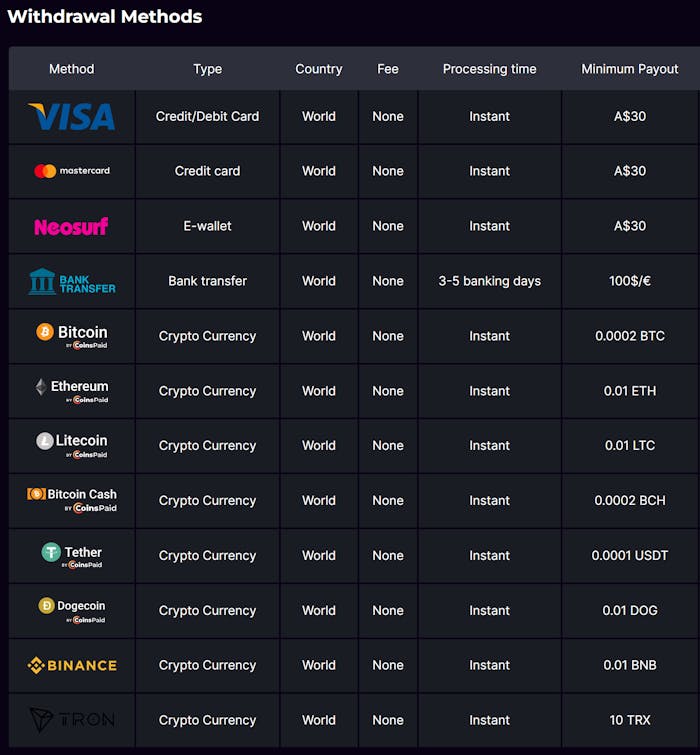Click World in the TRON row
Screen dimensions: 700x755
[319, 720]
